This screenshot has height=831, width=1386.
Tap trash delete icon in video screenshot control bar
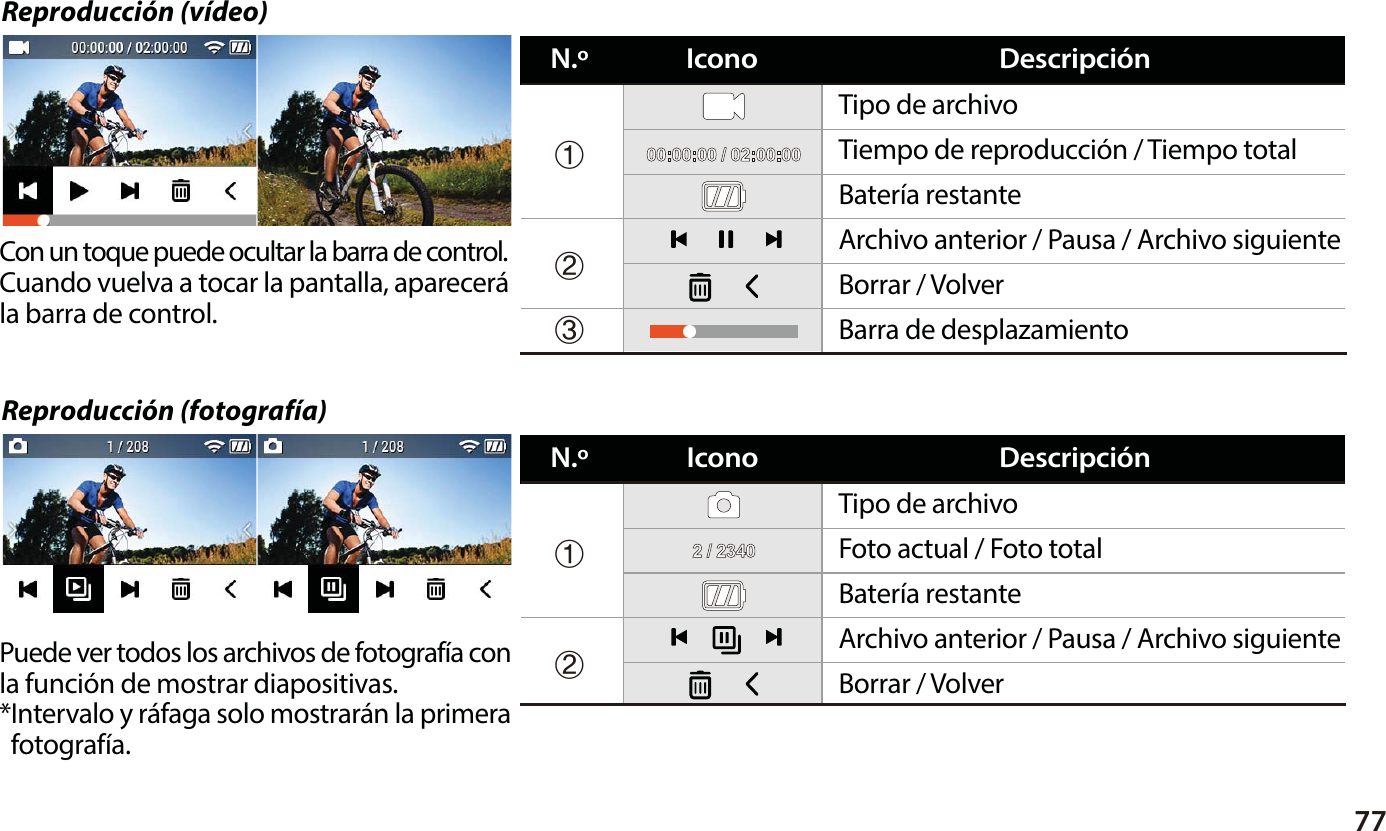pyautogui.click(x=181, y=190)
